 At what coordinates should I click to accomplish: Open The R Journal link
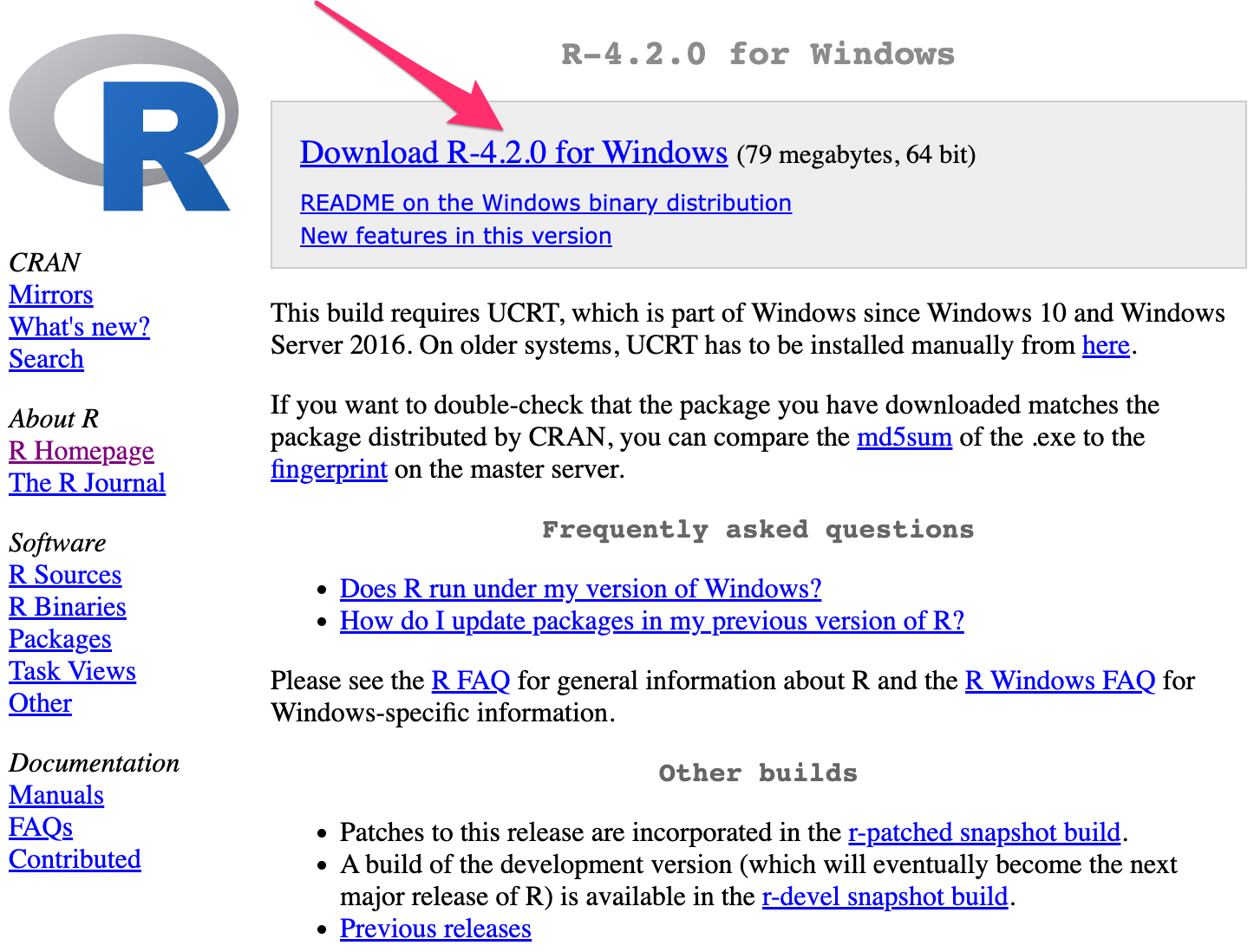87,483
